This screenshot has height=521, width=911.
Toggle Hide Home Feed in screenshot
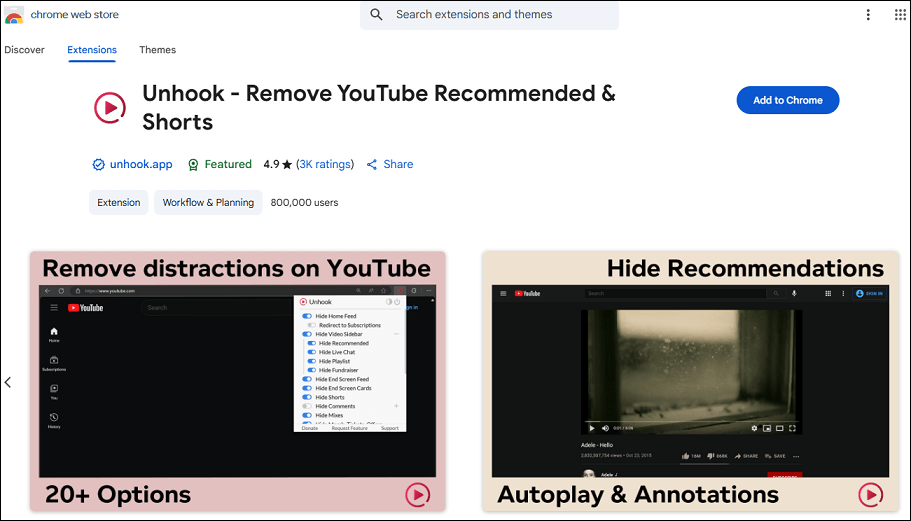307,316
